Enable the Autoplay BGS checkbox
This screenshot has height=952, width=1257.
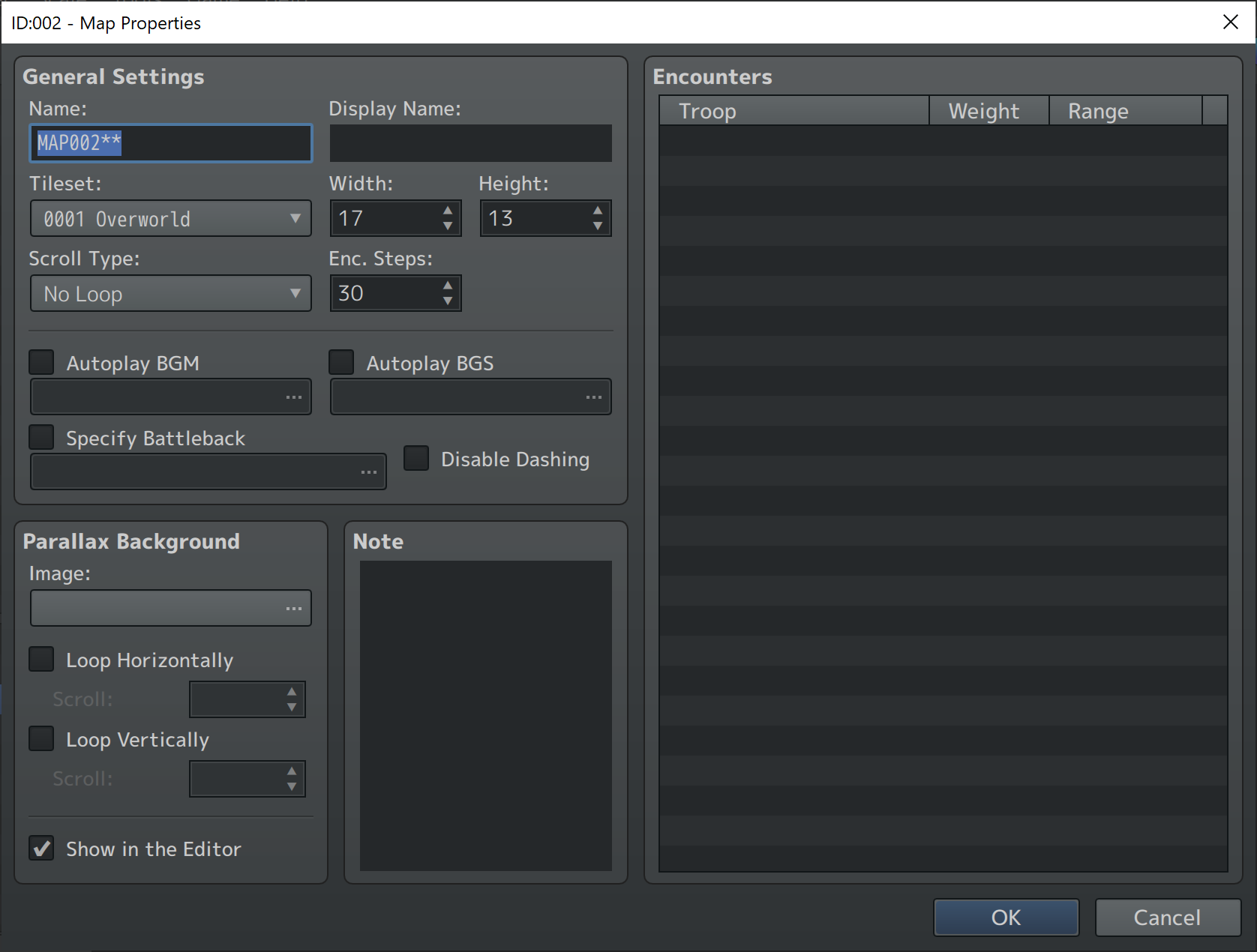pos(341,362)
